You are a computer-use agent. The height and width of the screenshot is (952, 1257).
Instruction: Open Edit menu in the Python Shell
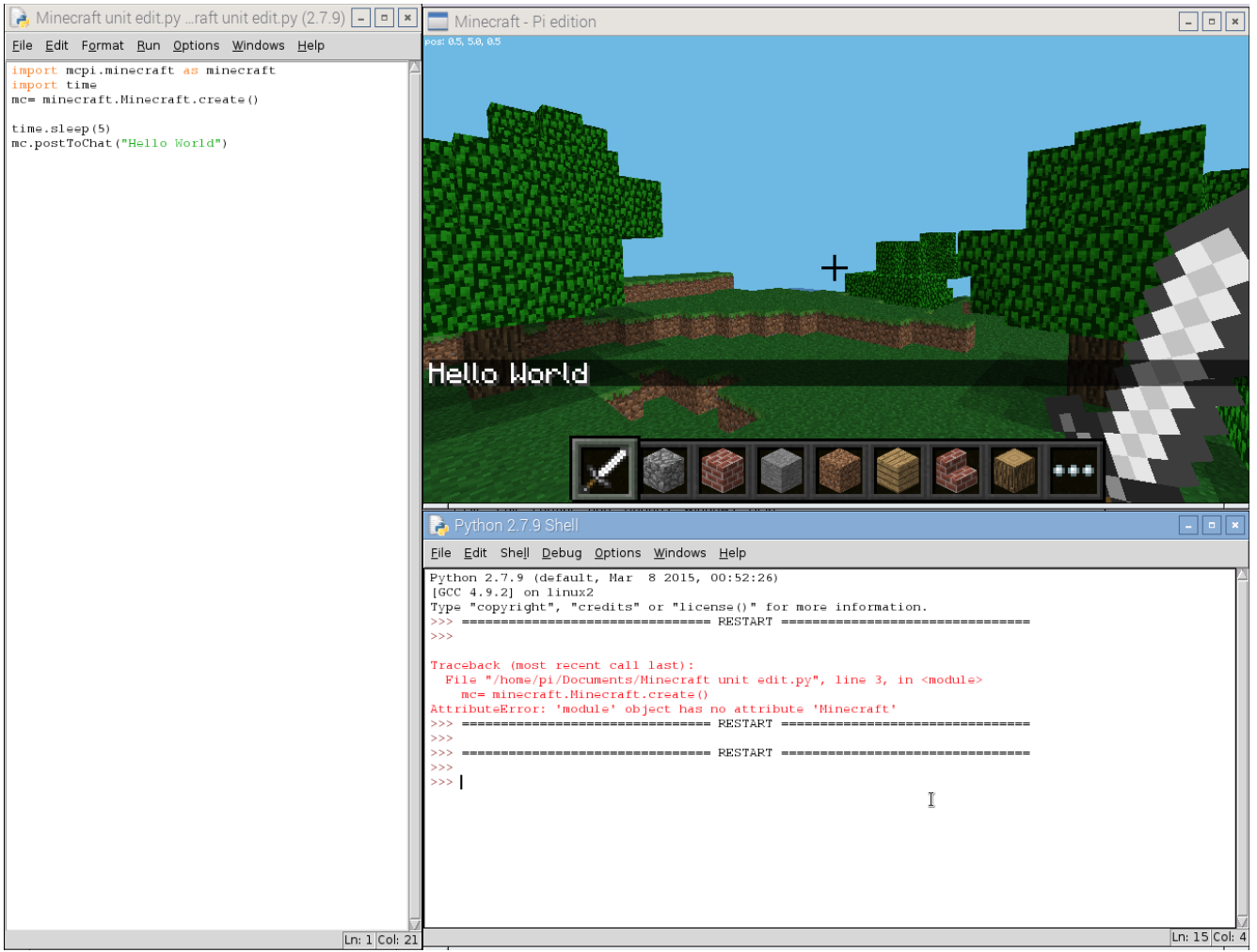pyautogui.click(x=475, y=553)
